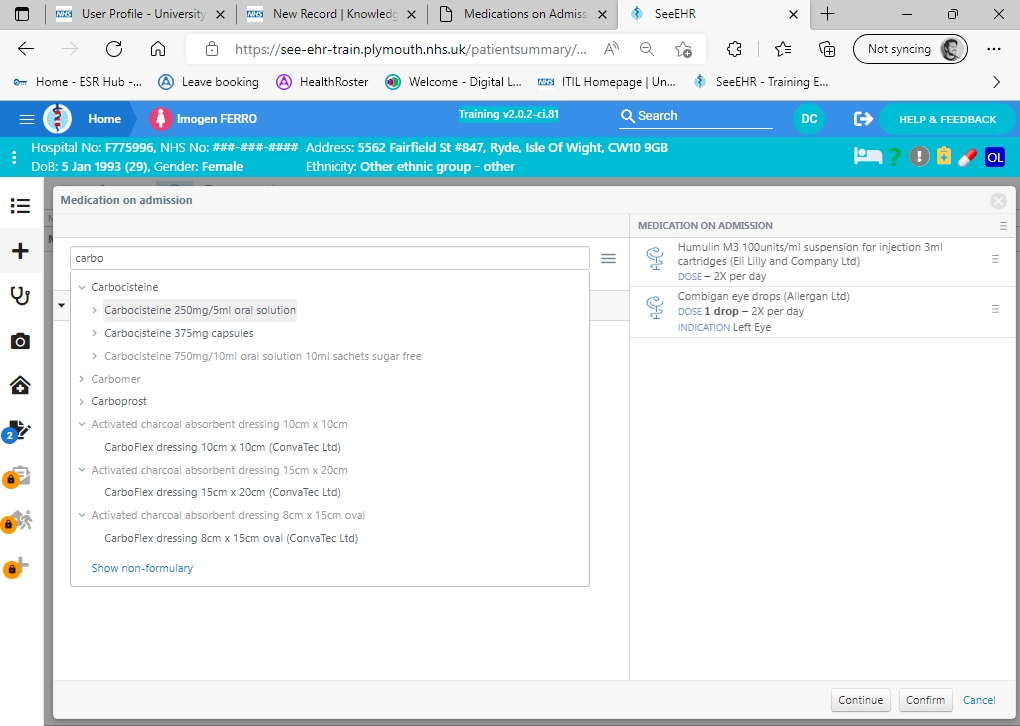Expand the Carboprost group

(x=82, y=401)
